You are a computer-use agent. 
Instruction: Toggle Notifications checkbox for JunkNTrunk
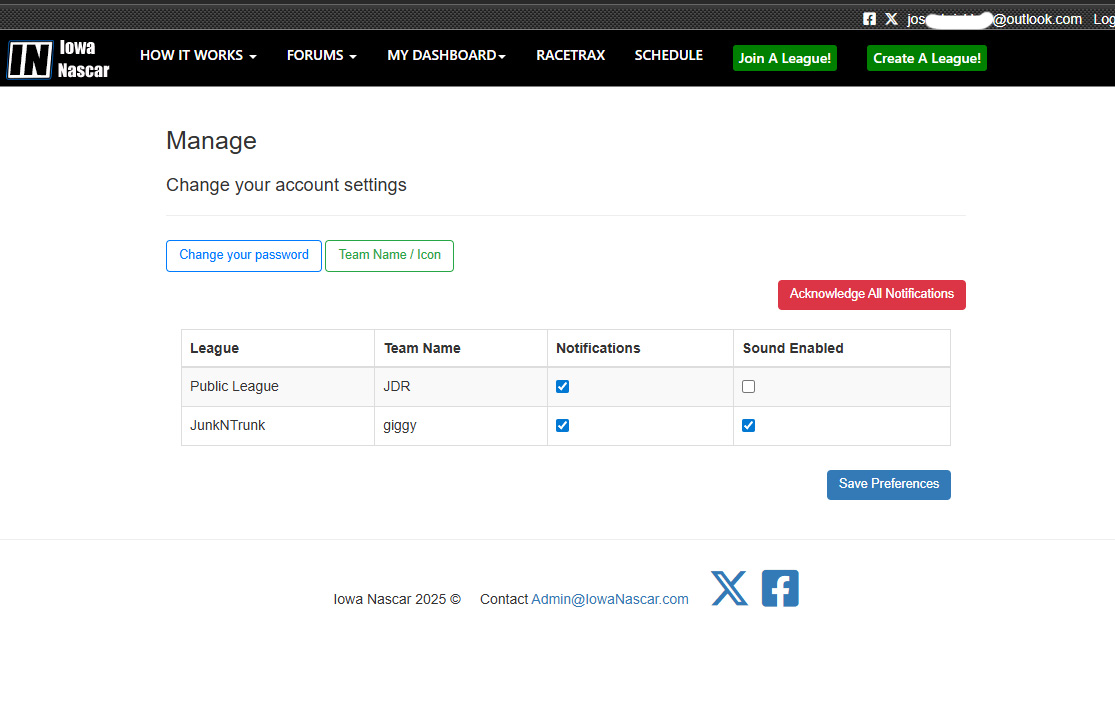[x=562, y=426]
